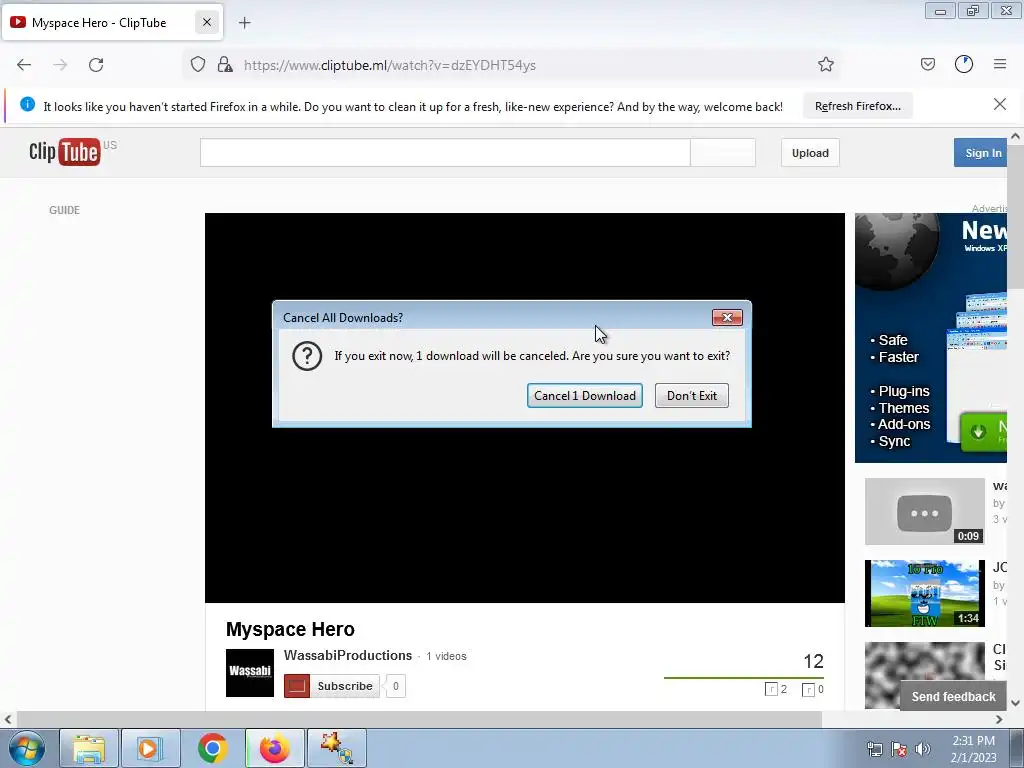Open tracking protection shield icon
1024x768 pixels.
198,65
